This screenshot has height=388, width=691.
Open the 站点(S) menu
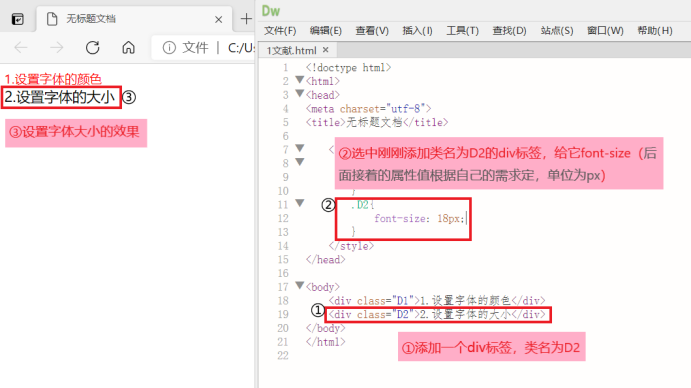(x=557, y=30)
